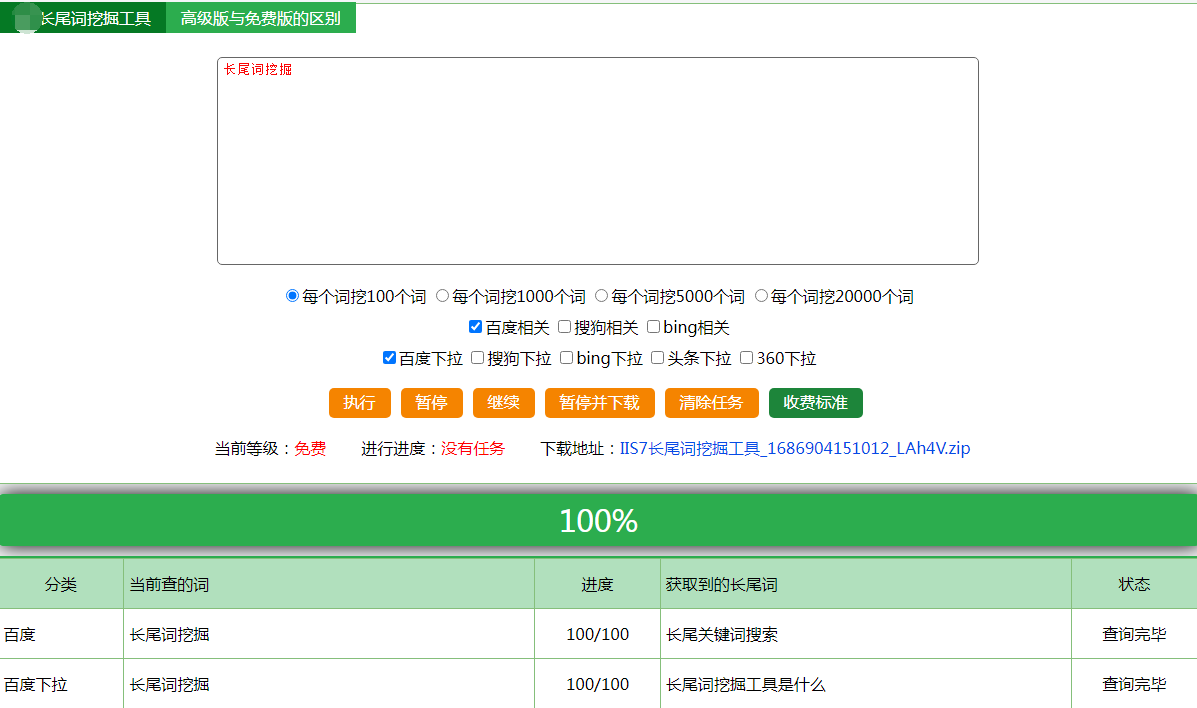Pick the 每个词挖20000个词 radio option
The height and width of the screenshot is (708, 1197).
pyautogui.click(x=761, y=296)
